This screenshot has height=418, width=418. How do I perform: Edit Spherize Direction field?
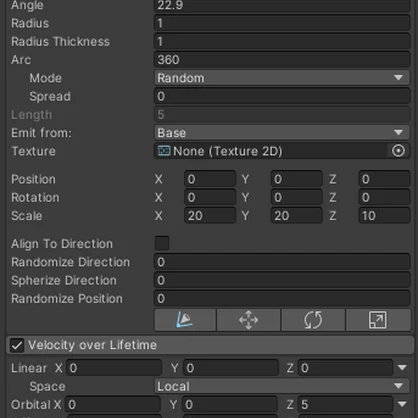coord(282,280)
